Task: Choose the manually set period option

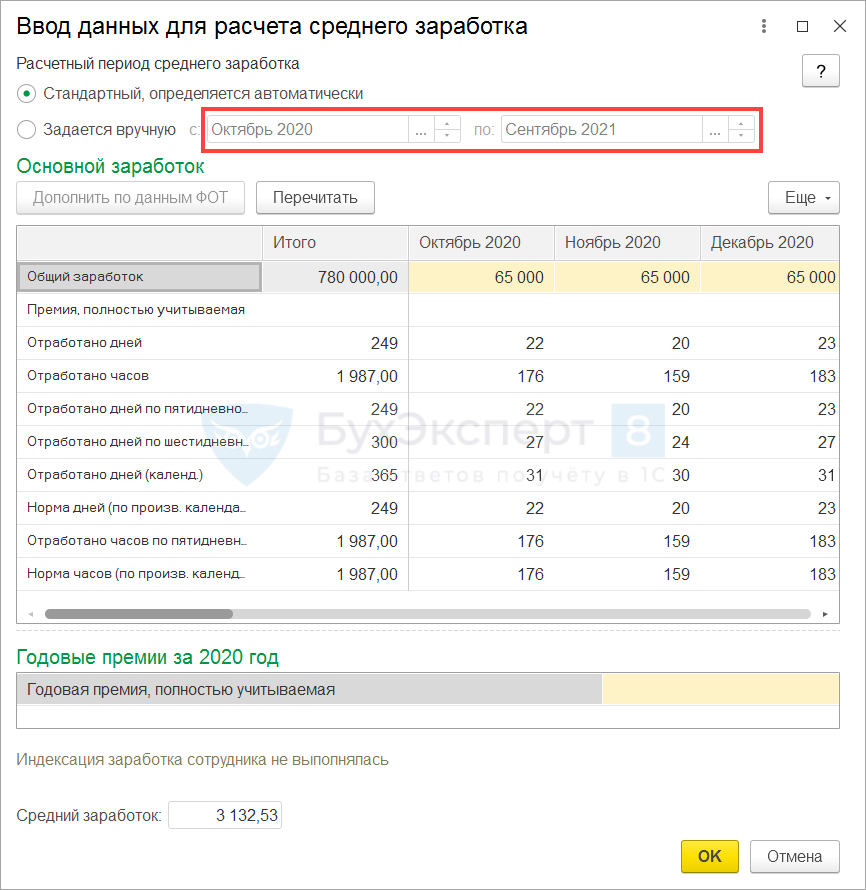Action: pyautogui.click(x=27, y=129)
